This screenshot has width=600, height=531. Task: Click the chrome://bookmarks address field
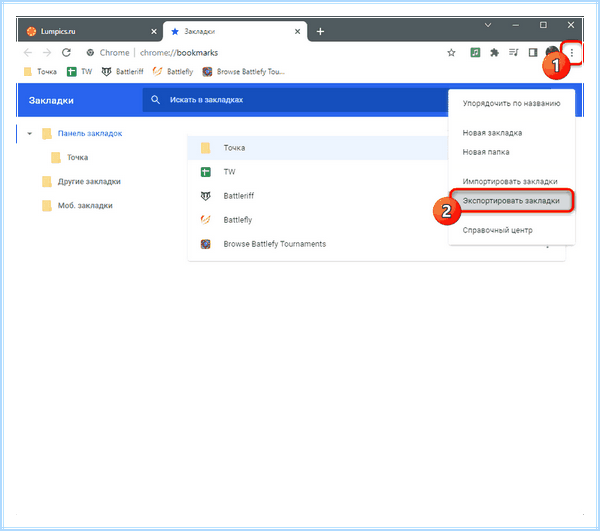click(x=179, y=52)
